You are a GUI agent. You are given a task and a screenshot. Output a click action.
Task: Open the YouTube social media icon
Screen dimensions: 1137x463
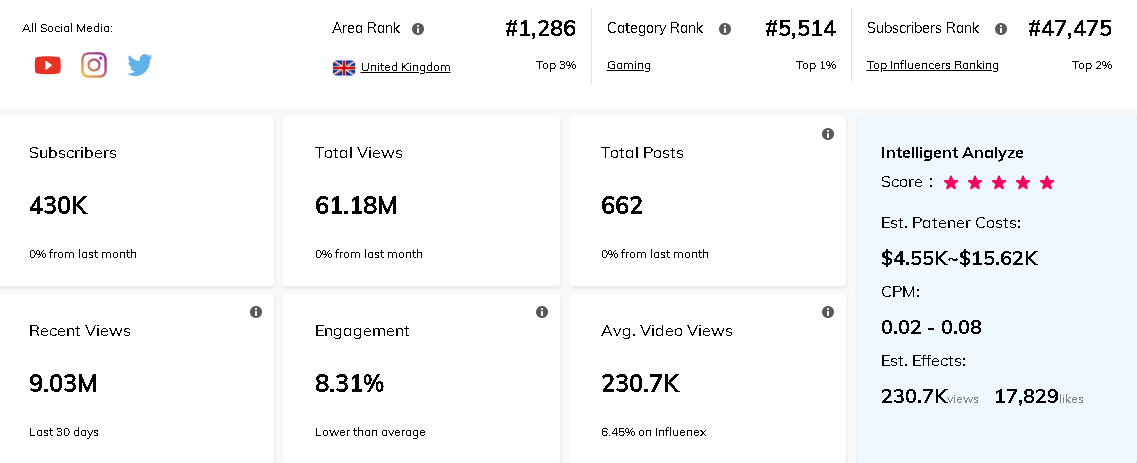pos(47,66)
